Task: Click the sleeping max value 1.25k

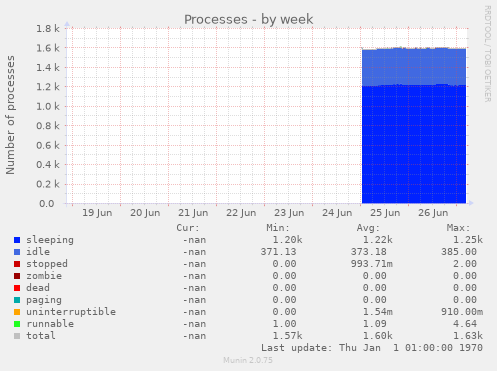Action: [x=468, y=240]
